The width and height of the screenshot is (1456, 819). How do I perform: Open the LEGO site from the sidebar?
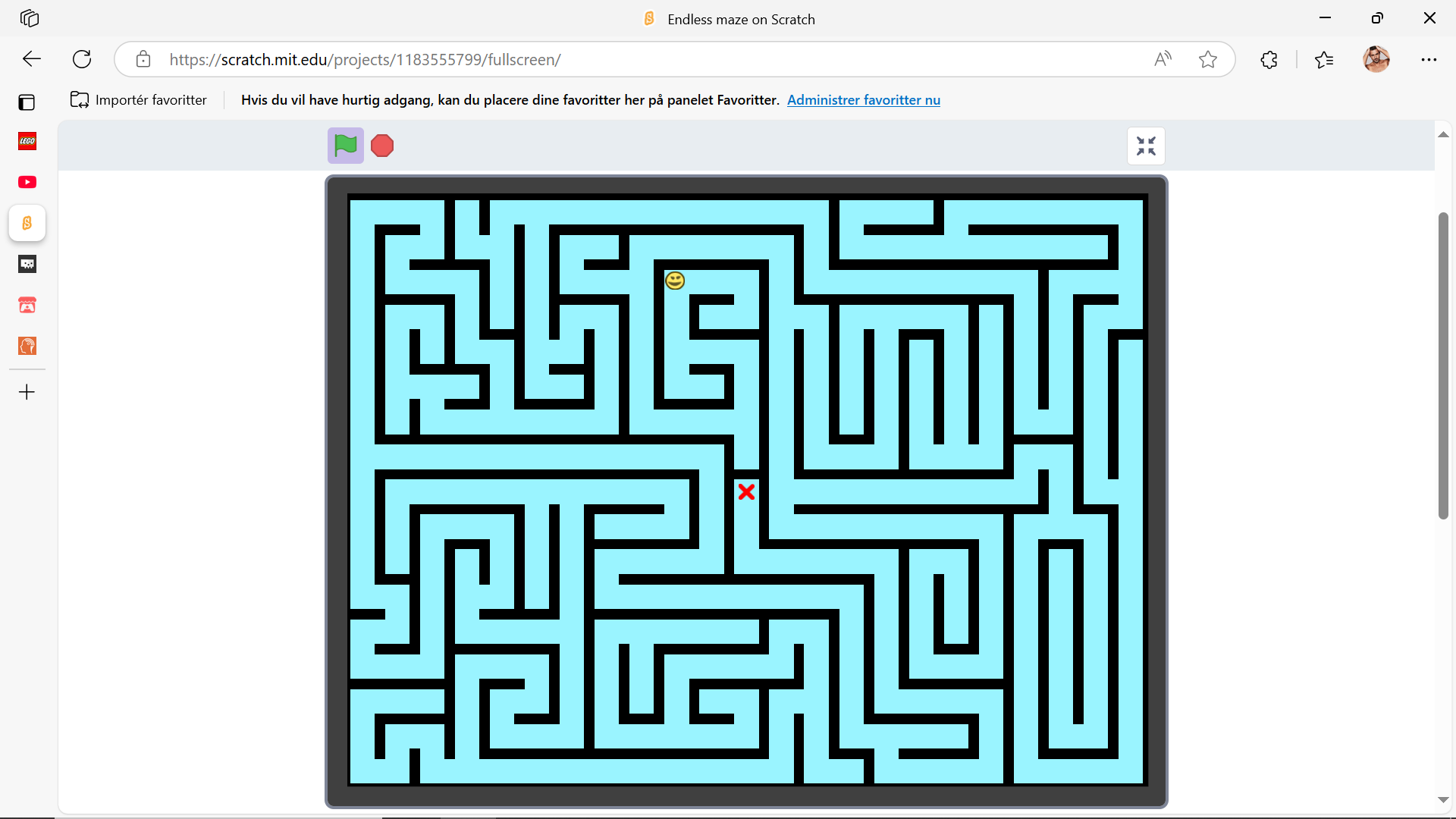point(27,141)
